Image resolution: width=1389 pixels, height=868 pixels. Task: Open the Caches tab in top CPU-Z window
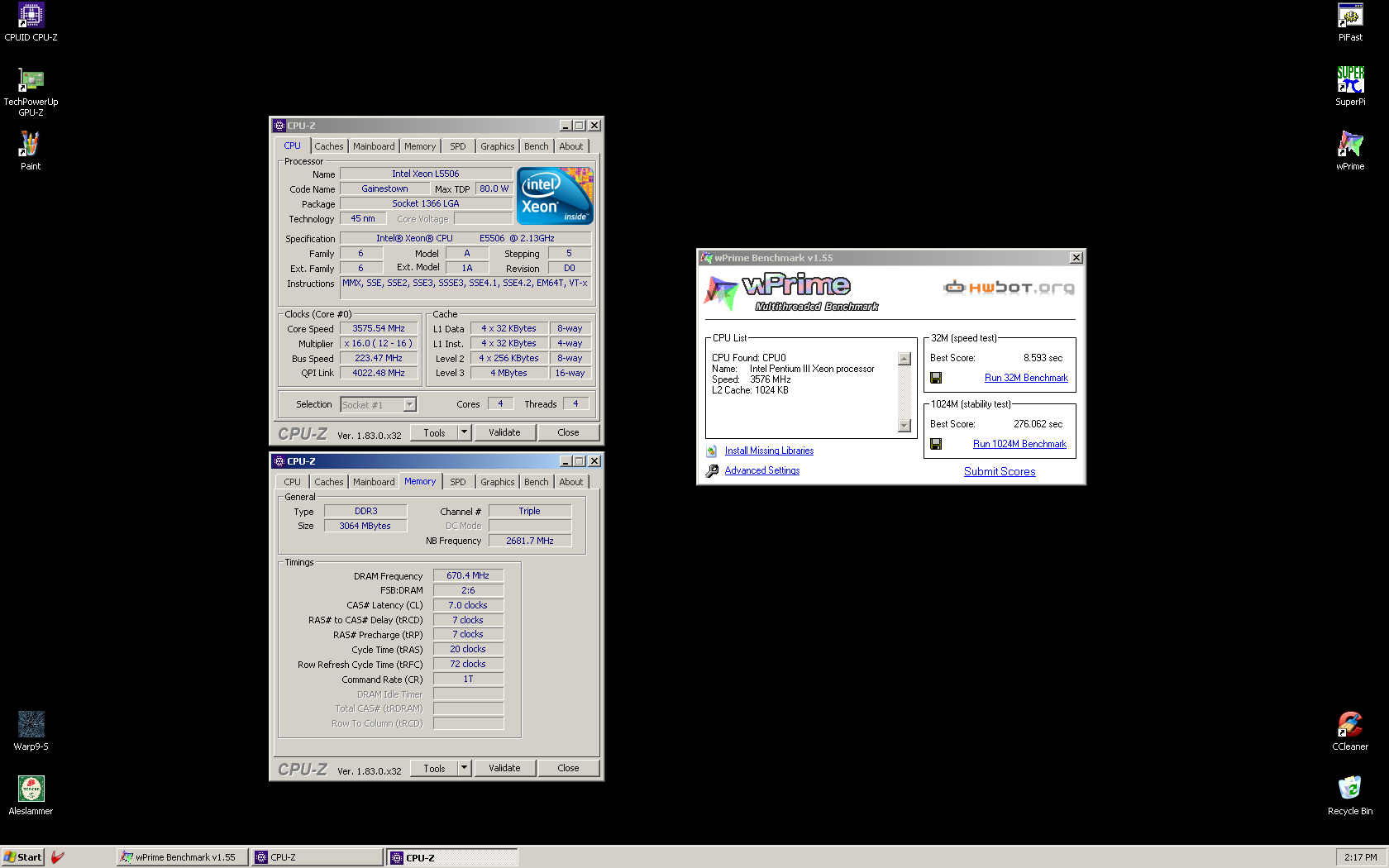[x=328, y=146]
